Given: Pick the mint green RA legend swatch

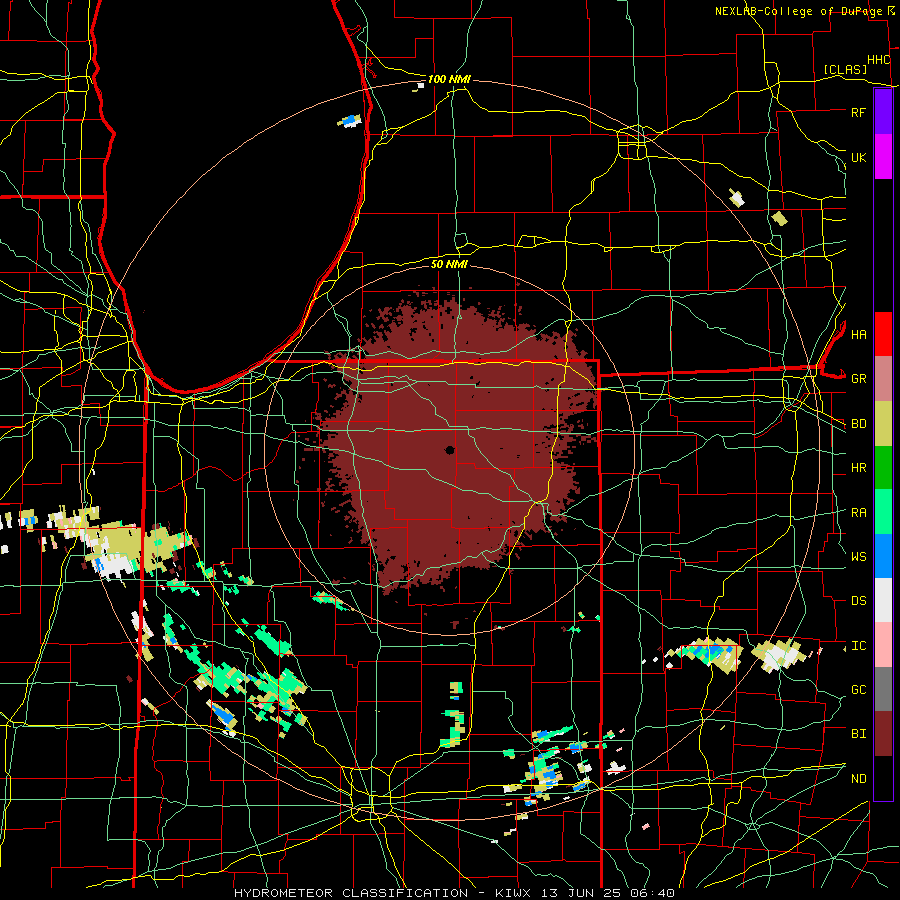Looking at the screenshot, I should (x=883, y=512).
